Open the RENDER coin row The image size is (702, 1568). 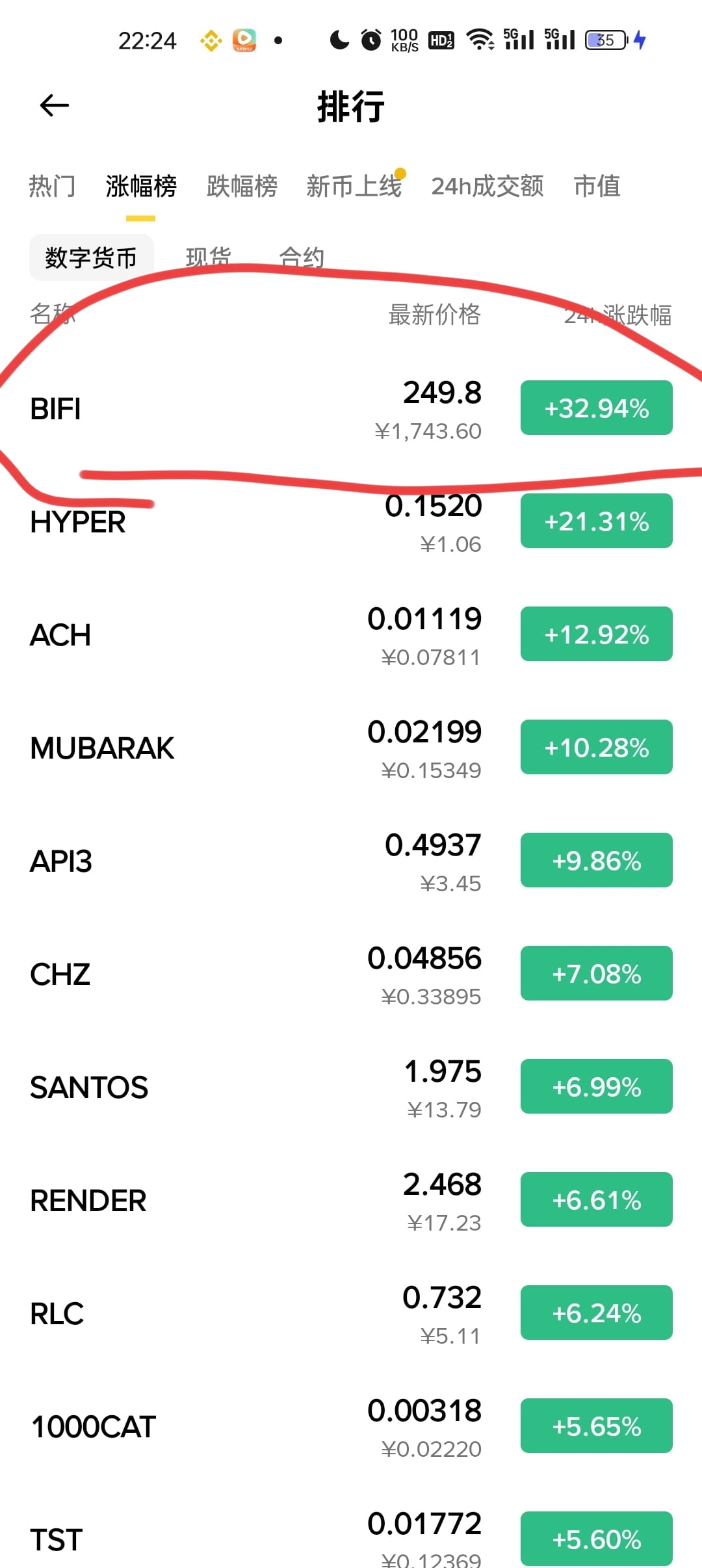coord(351,1200)
